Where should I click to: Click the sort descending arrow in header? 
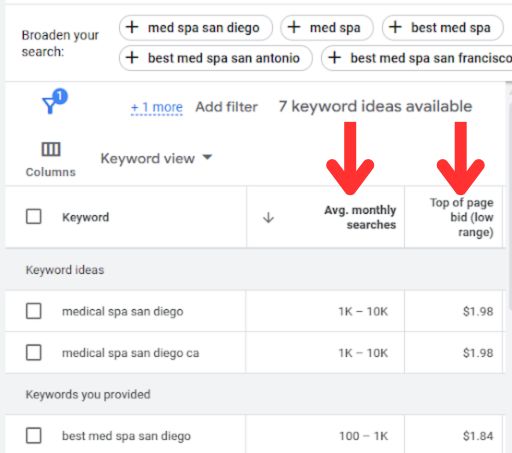point(268,218)
